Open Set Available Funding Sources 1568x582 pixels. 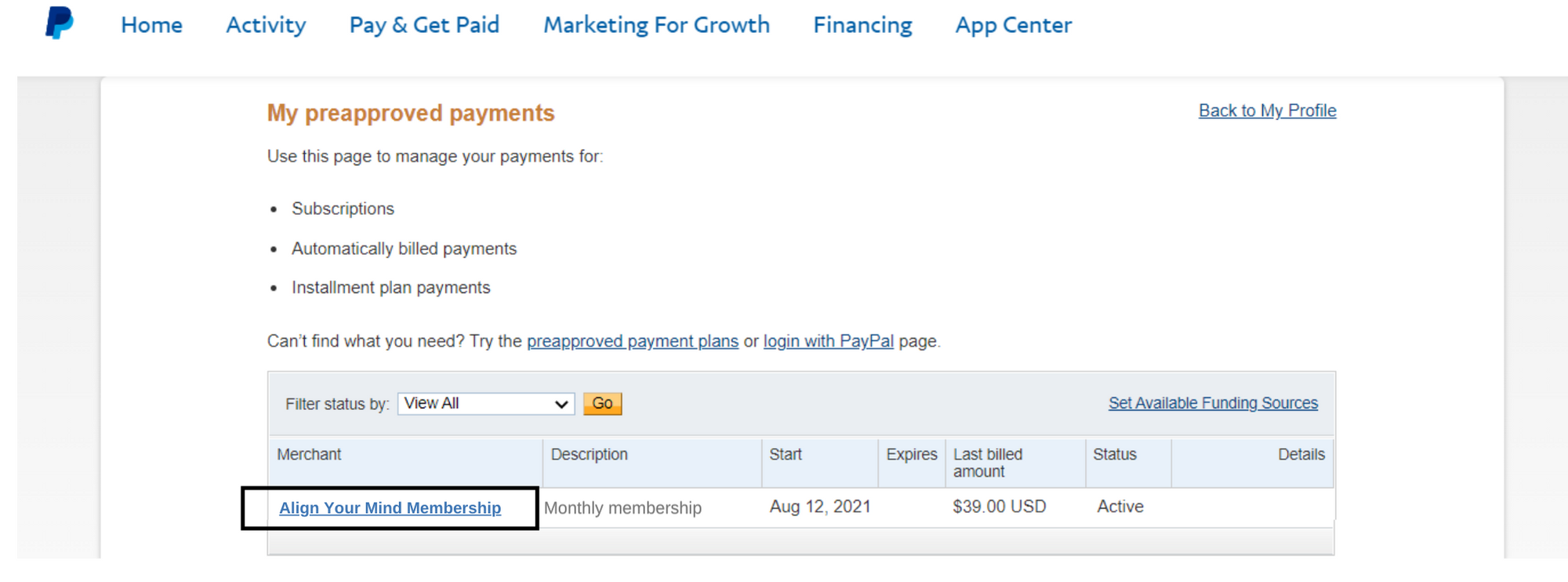pyautogui.click(x=1213, y=403)
